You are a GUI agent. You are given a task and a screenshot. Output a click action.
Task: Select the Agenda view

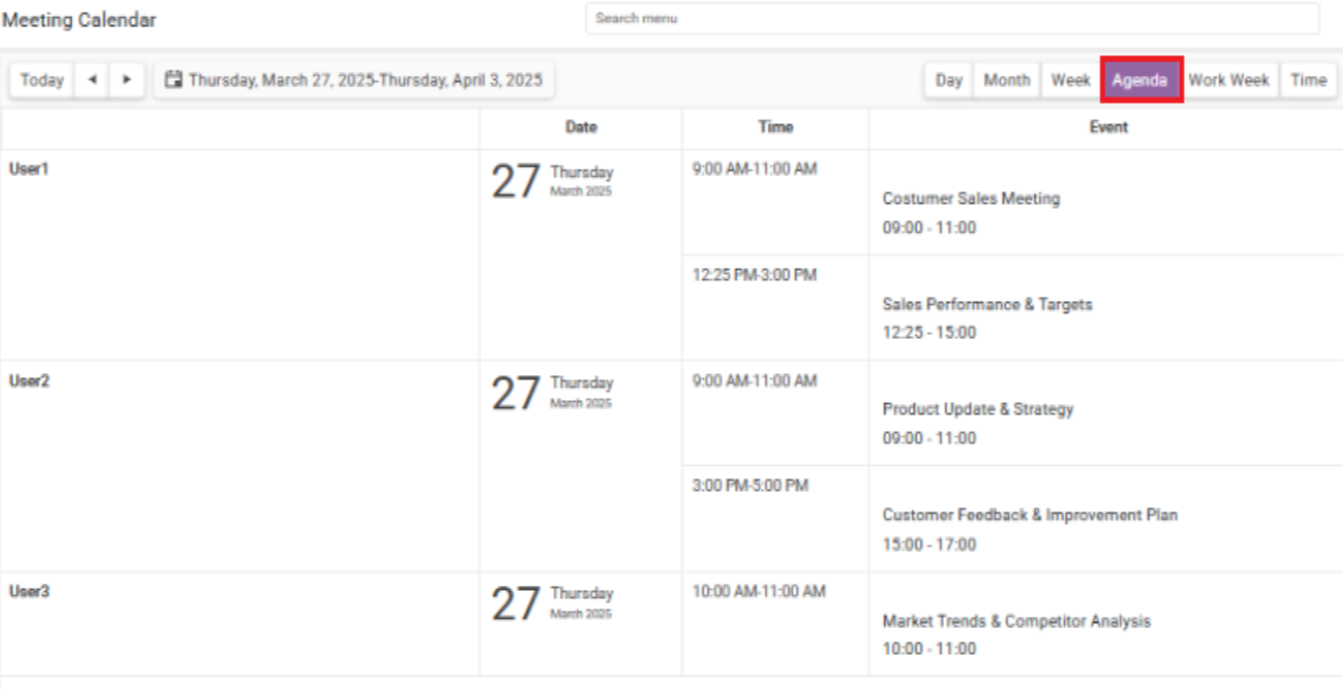1140,80
